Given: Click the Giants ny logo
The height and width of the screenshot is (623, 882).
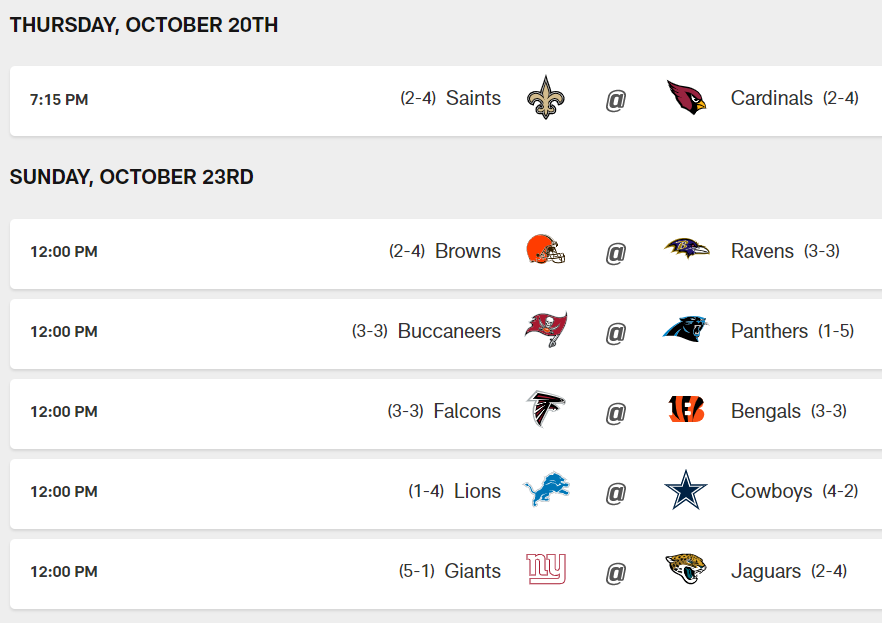Looking at the screenshot, I should [x=546, y=570].
